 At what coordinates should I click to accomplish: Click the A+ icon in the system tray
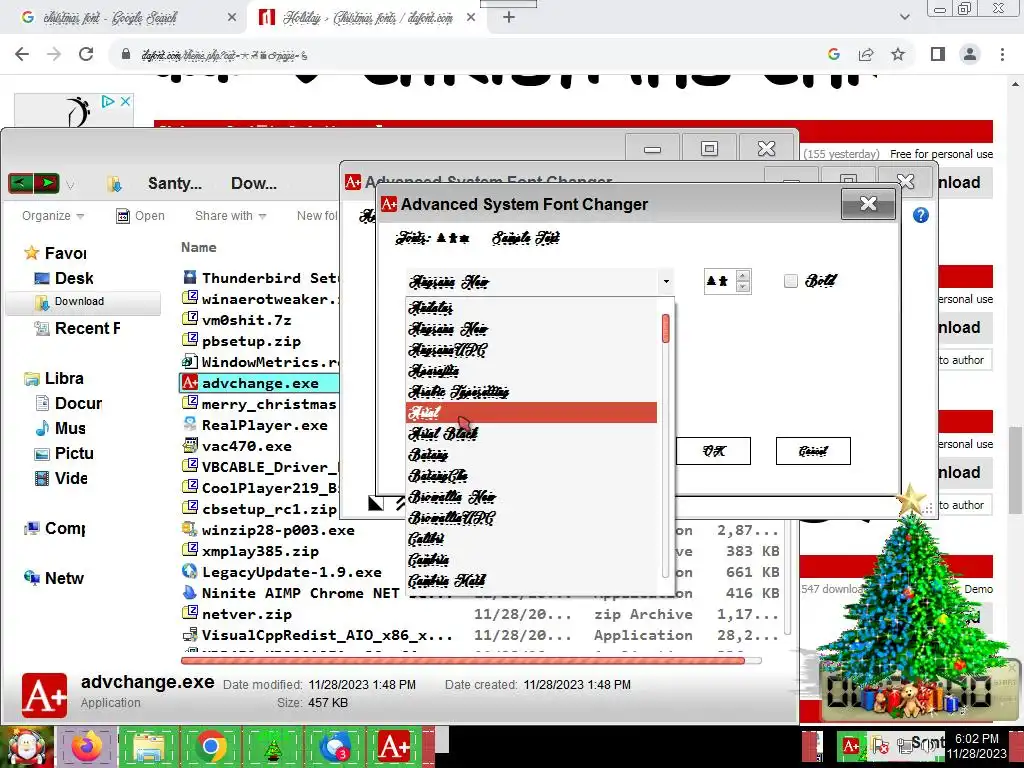[850, 746]
